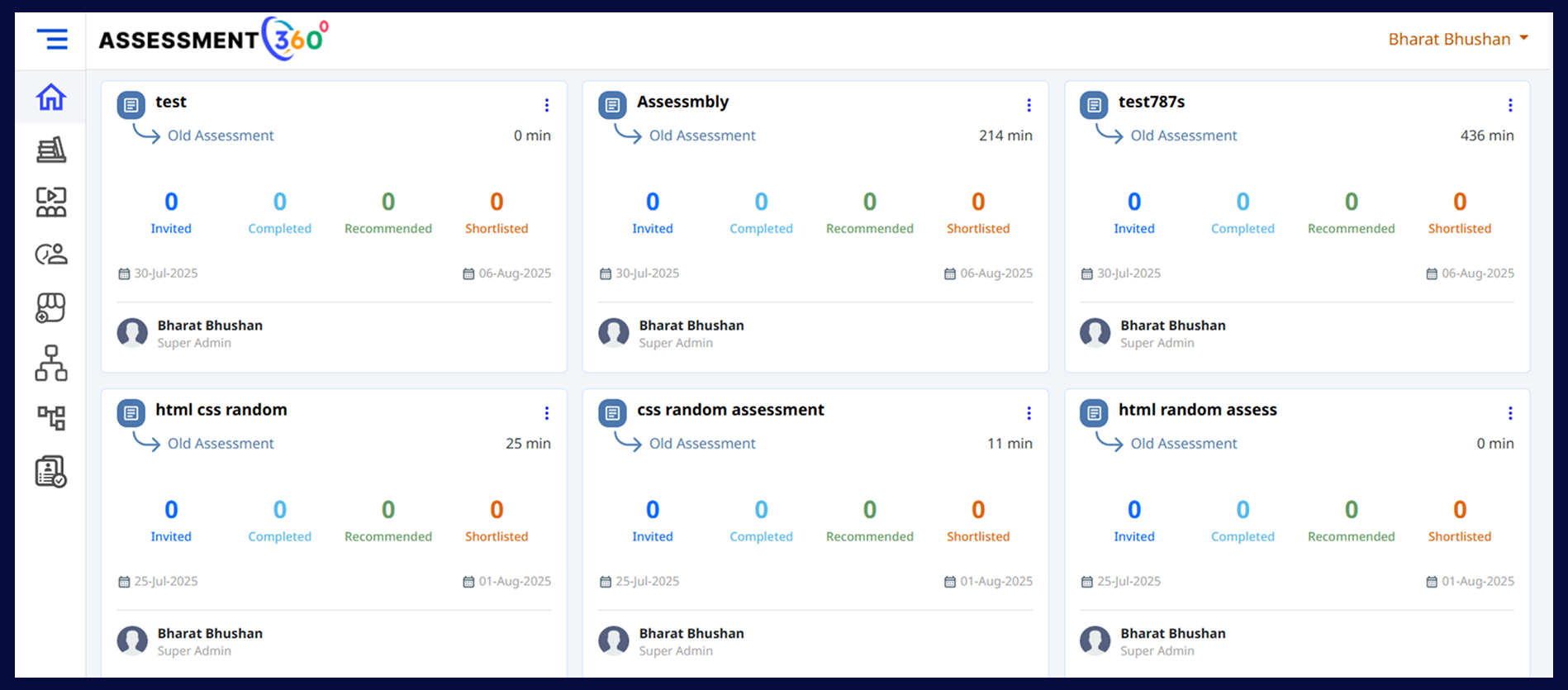Click Old Assessment link on test787s card
The height and width of the screenshot is (690, 1568).
tap(1184, 136)
